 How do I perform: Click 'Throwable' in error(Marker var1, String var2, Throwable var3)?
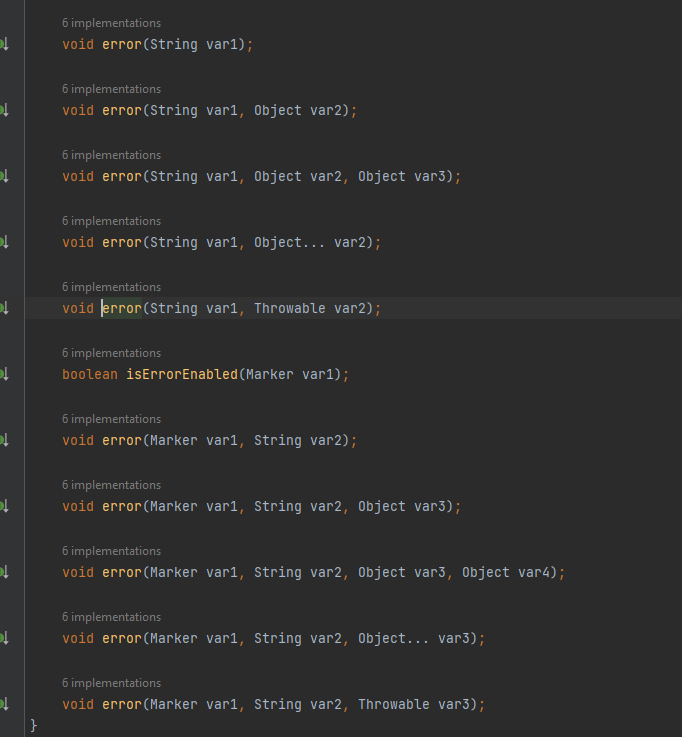tap(393, 705)
